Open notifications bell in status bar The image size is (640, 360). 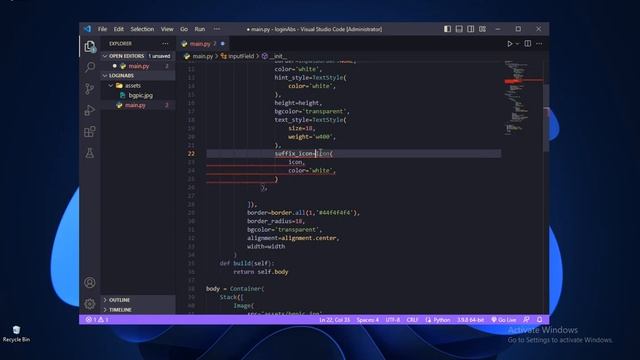540,320
